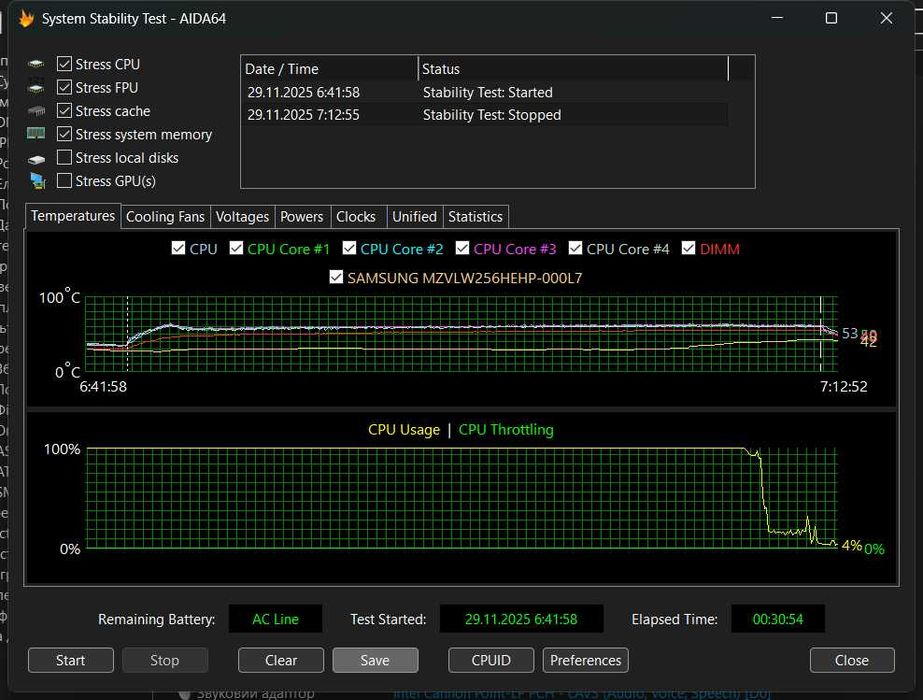Click the disk drive icon beside Stress local disks
923x700 pixels.
point(37,158)
